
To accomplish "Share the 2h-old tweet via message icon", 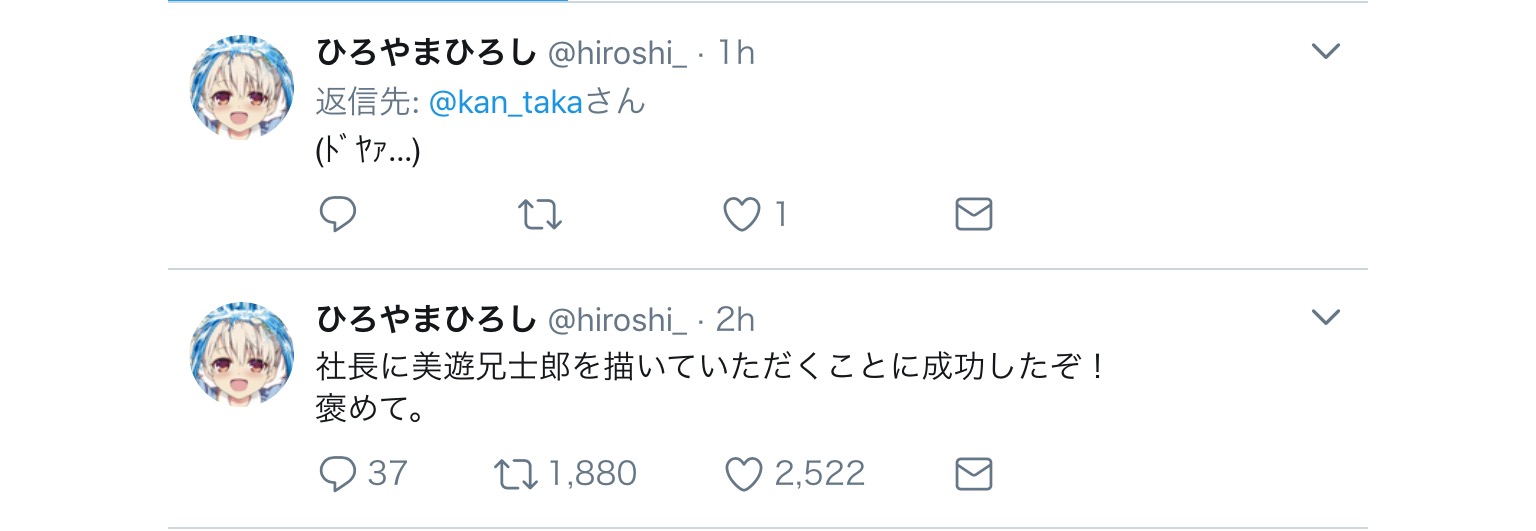I will coord(974,473).
